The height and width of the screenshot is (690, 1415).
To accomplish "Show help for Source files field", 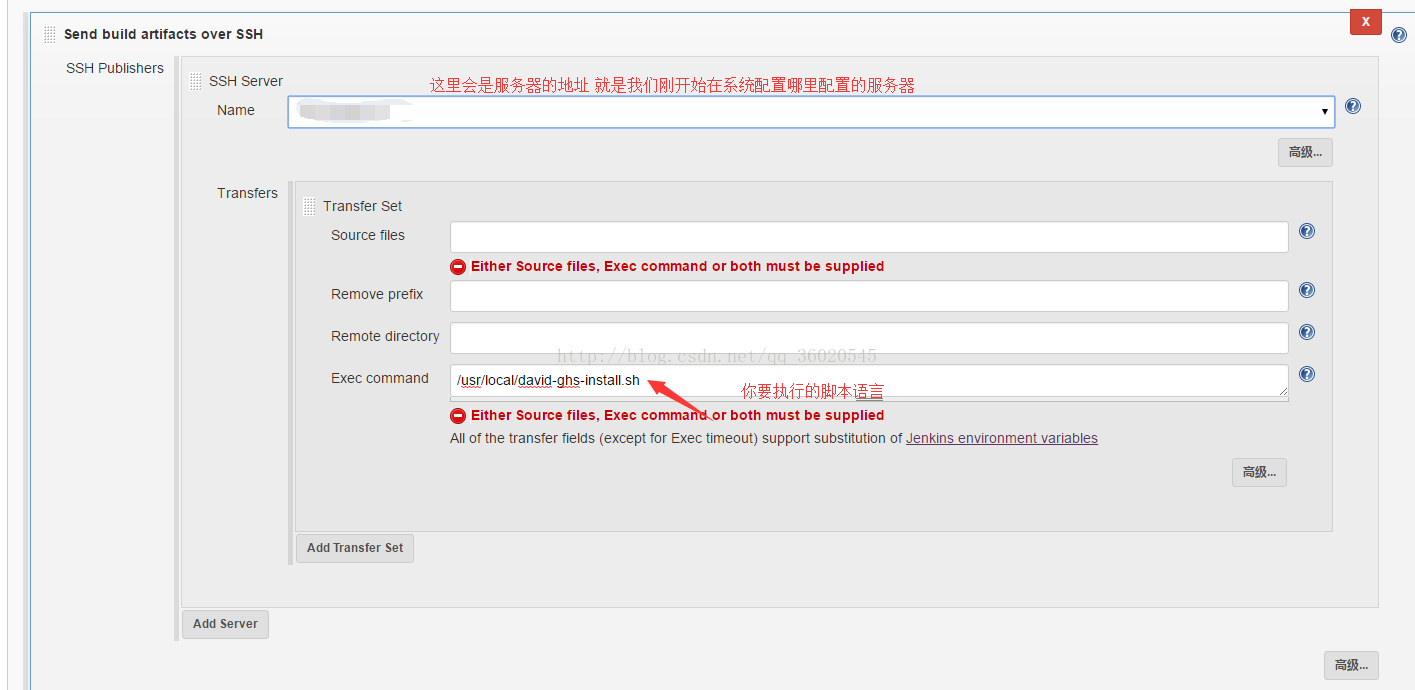I will 1307,231.
